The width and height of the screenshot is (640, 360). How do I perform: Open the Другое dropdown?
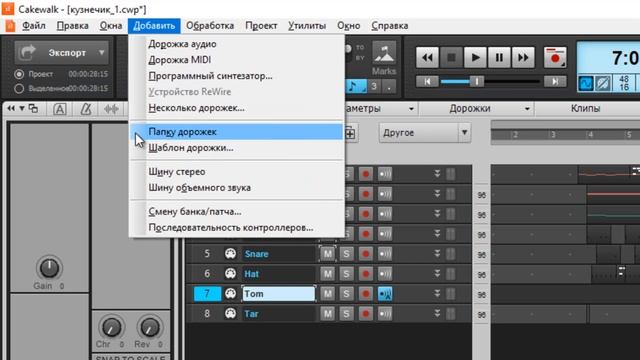click(424, 133)
